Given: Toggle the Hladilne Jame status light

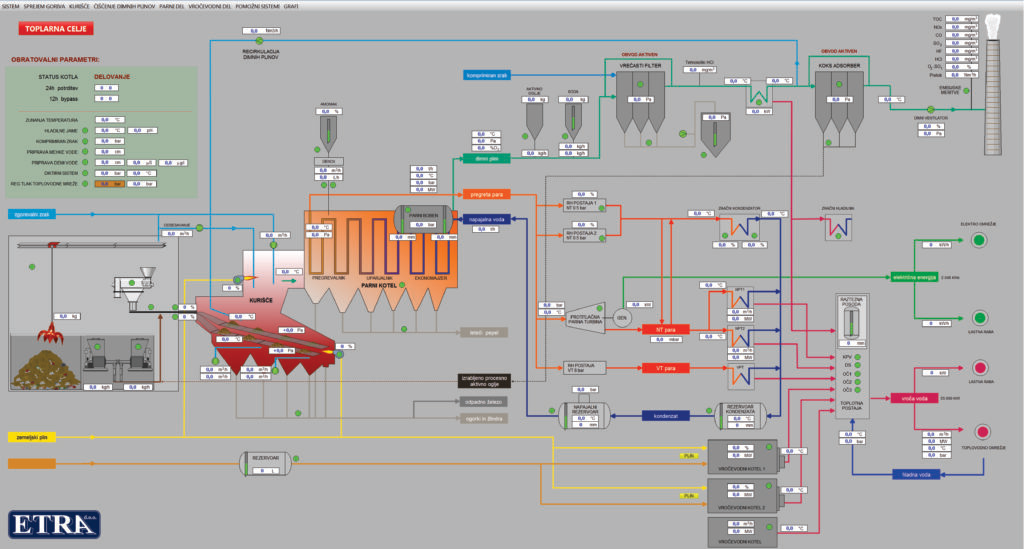Looking at the screenshot, I should [85, 130].
